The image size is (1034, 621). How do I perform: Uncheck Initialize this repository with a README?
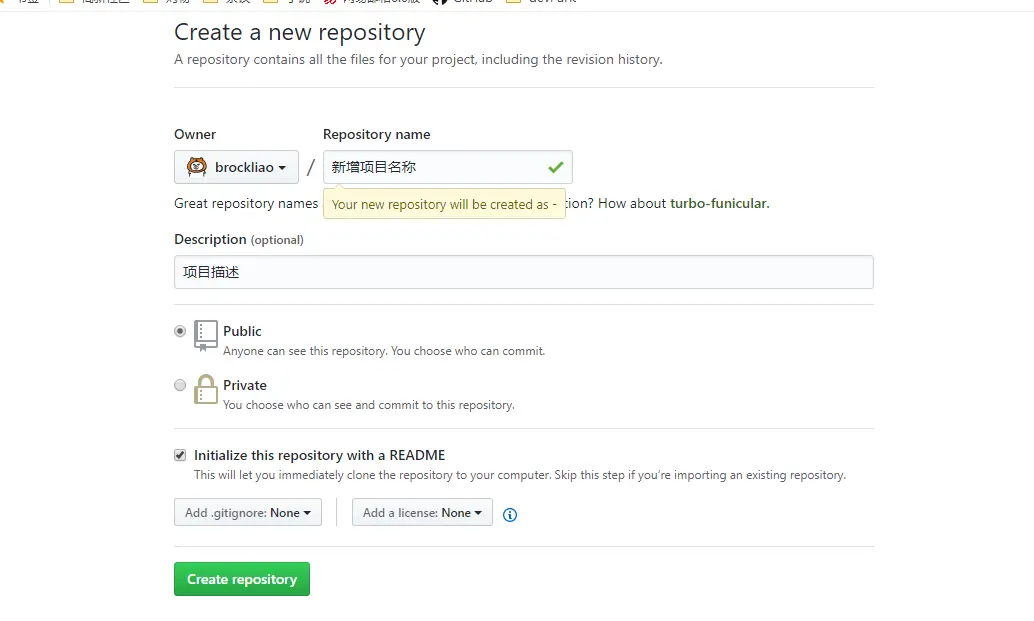pos(180,455)
